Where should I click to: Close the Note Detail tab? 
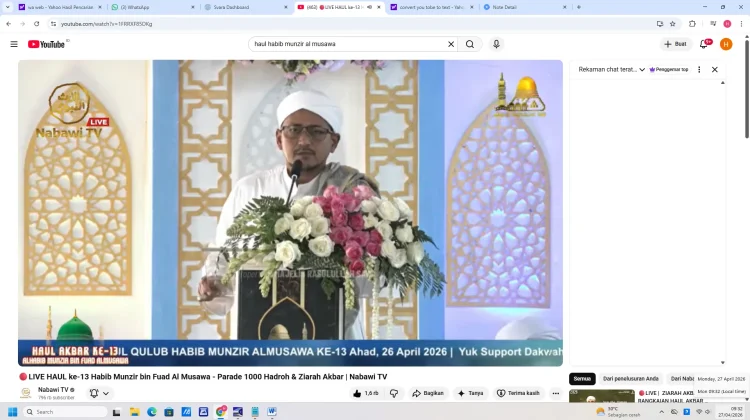(564, 7)
